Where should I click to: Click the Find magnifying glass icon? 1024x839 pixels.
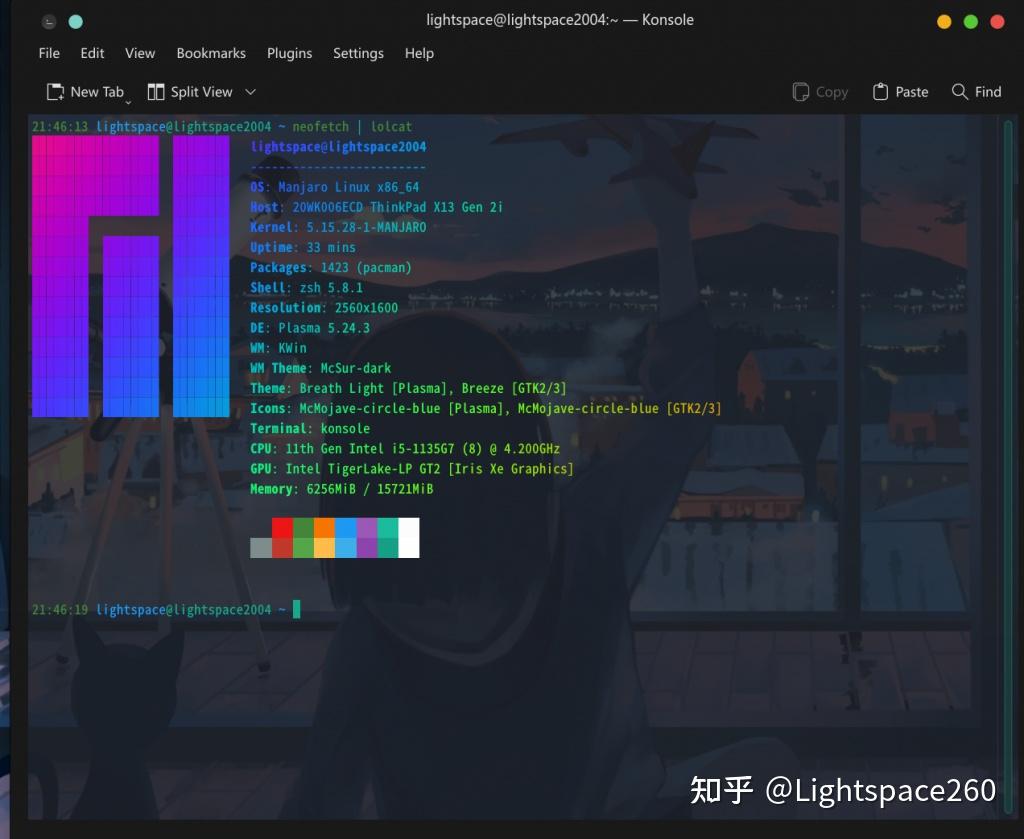pos(957,91)
